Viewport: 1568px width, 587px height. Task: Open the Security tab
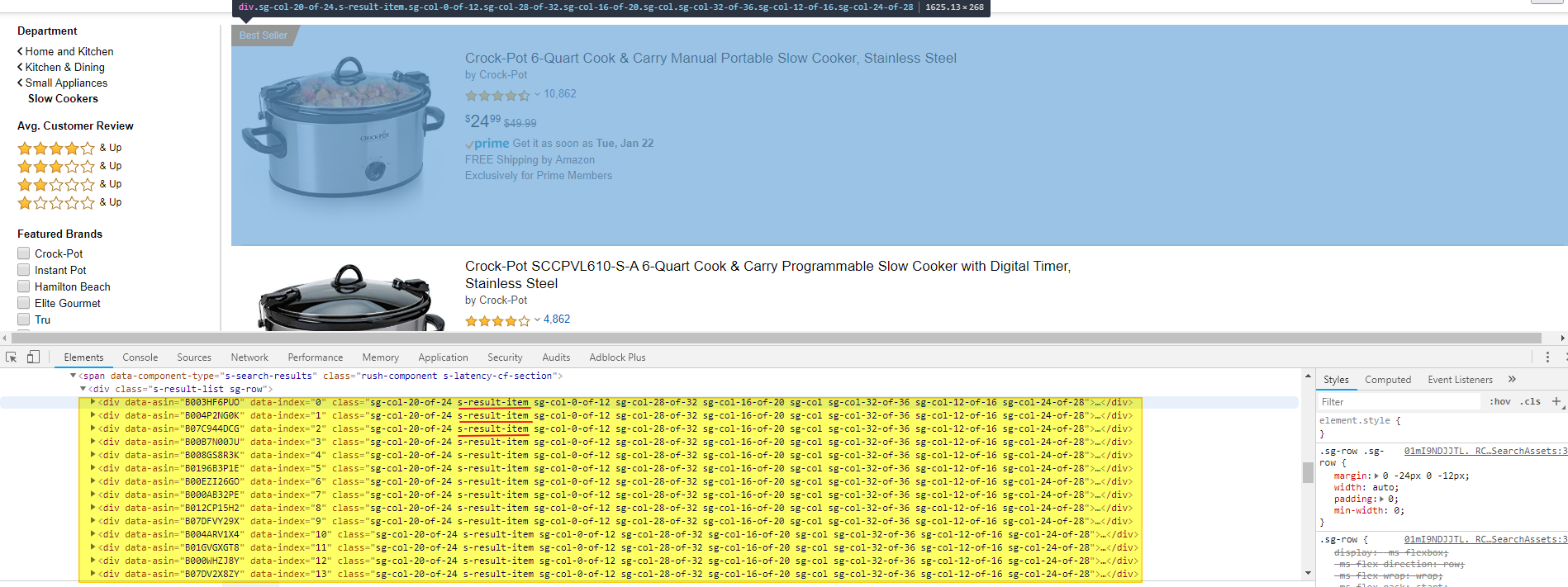pyautogui.click(x=505, y=357)
